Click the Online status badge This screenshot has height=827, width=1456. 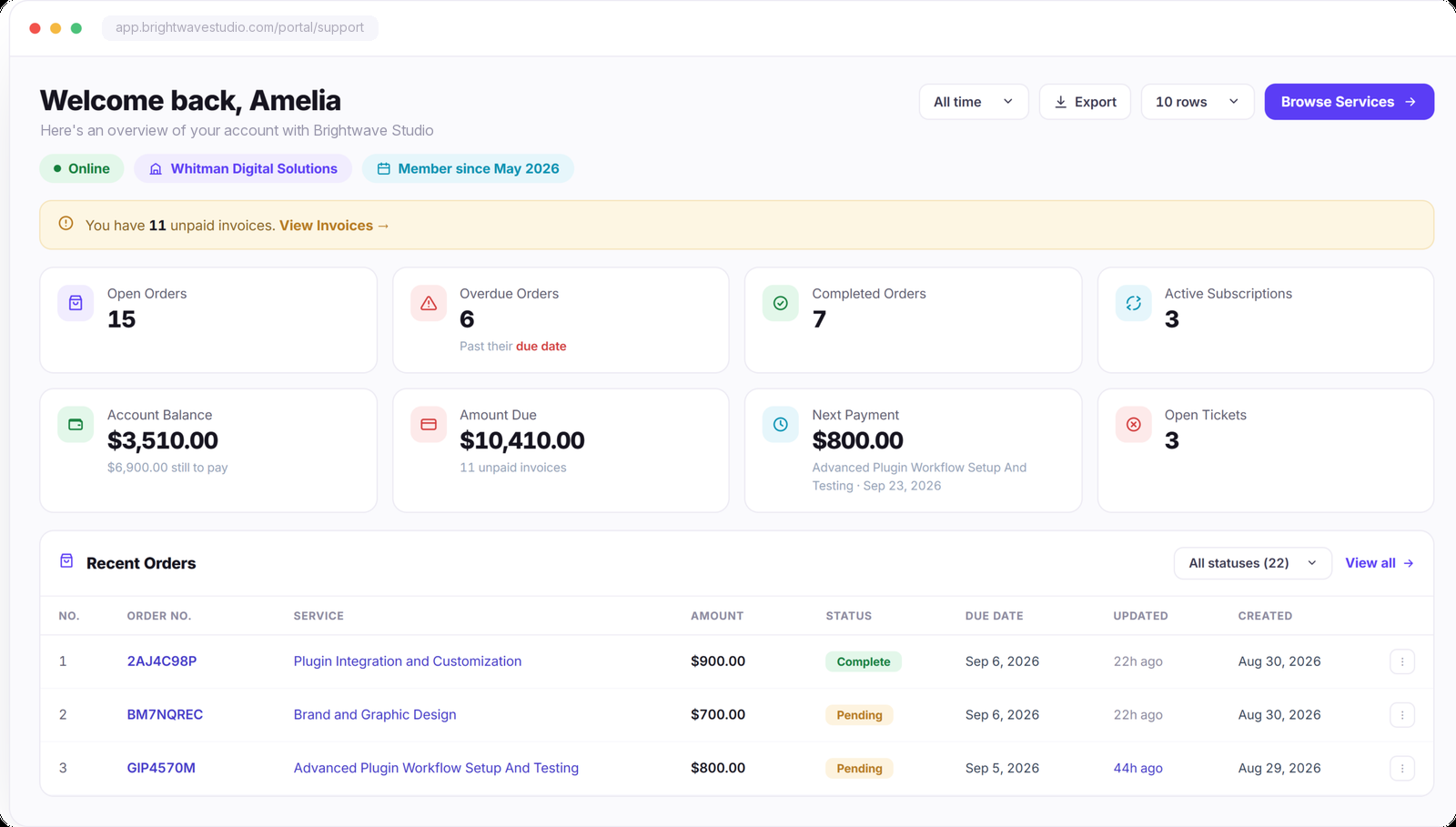click(x=82, y=169)
